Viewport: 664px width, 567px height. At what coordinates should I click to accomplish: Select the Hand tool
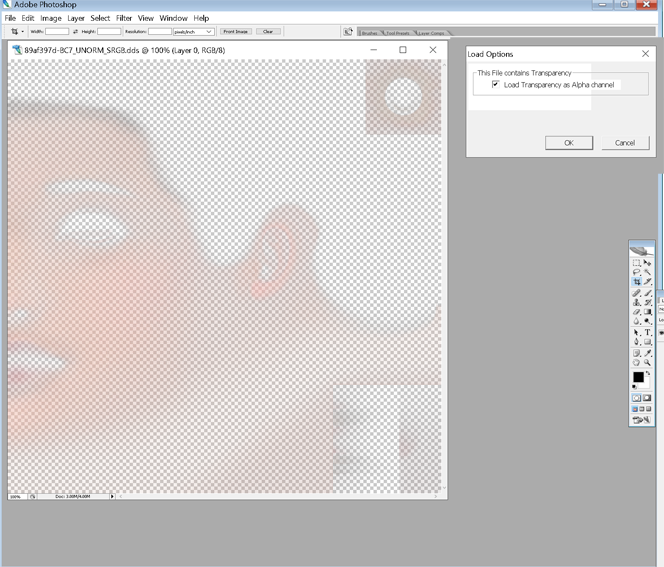tap(636, 362)
